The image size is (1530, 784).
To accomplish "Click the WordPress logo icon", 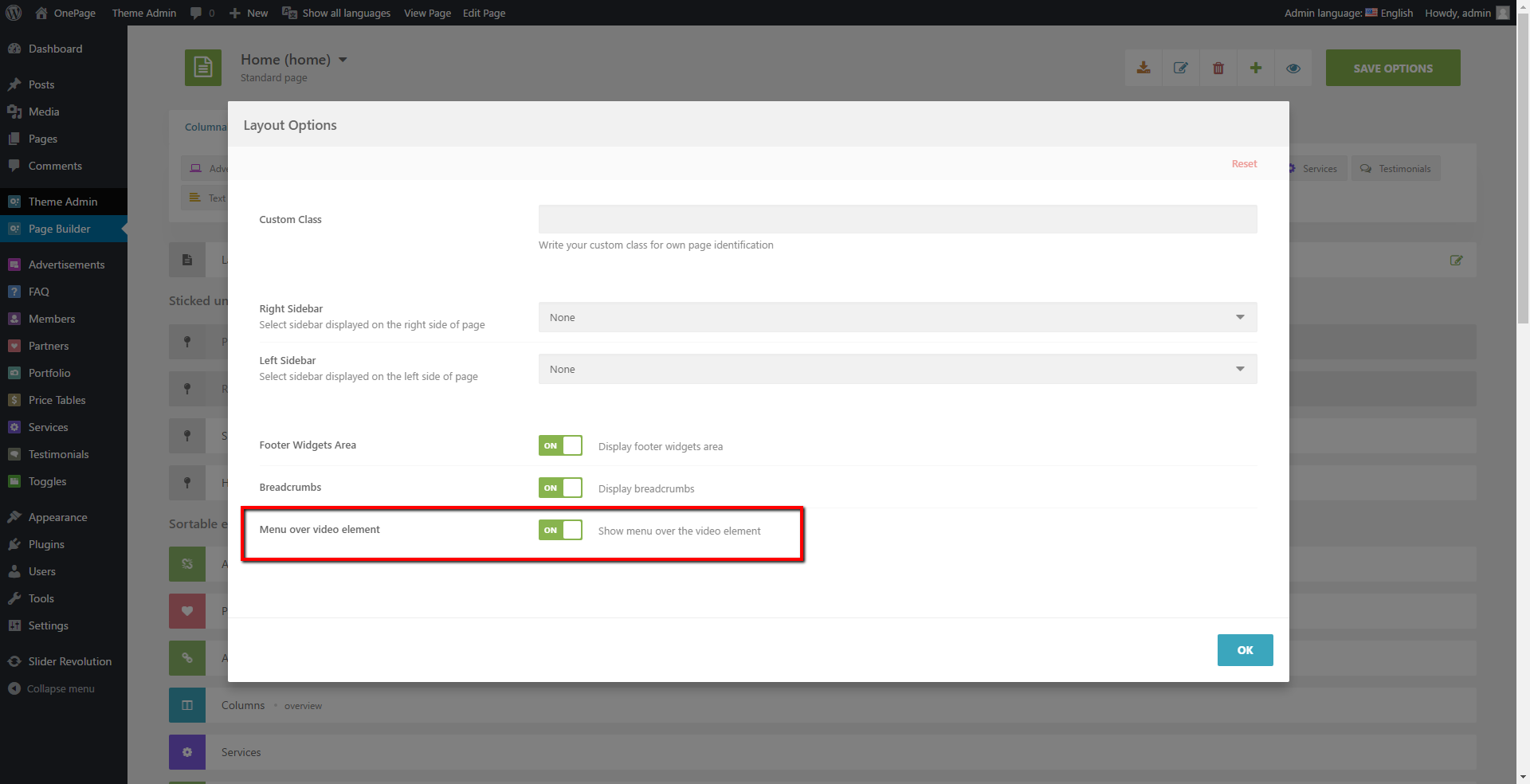I will (14, 13).
